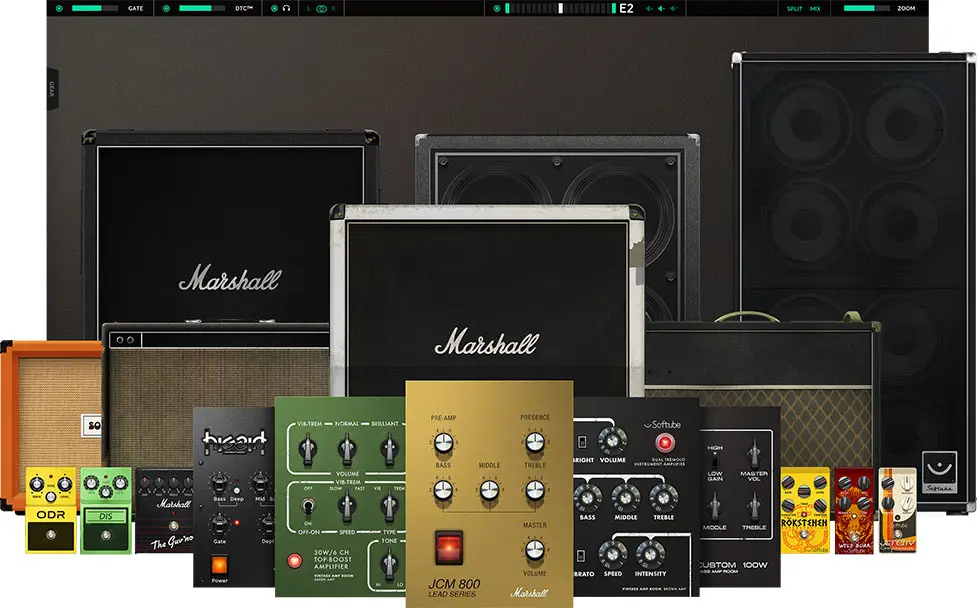
Task: Select the Marshall Guv'nor pedal
Action: [163, 510]
